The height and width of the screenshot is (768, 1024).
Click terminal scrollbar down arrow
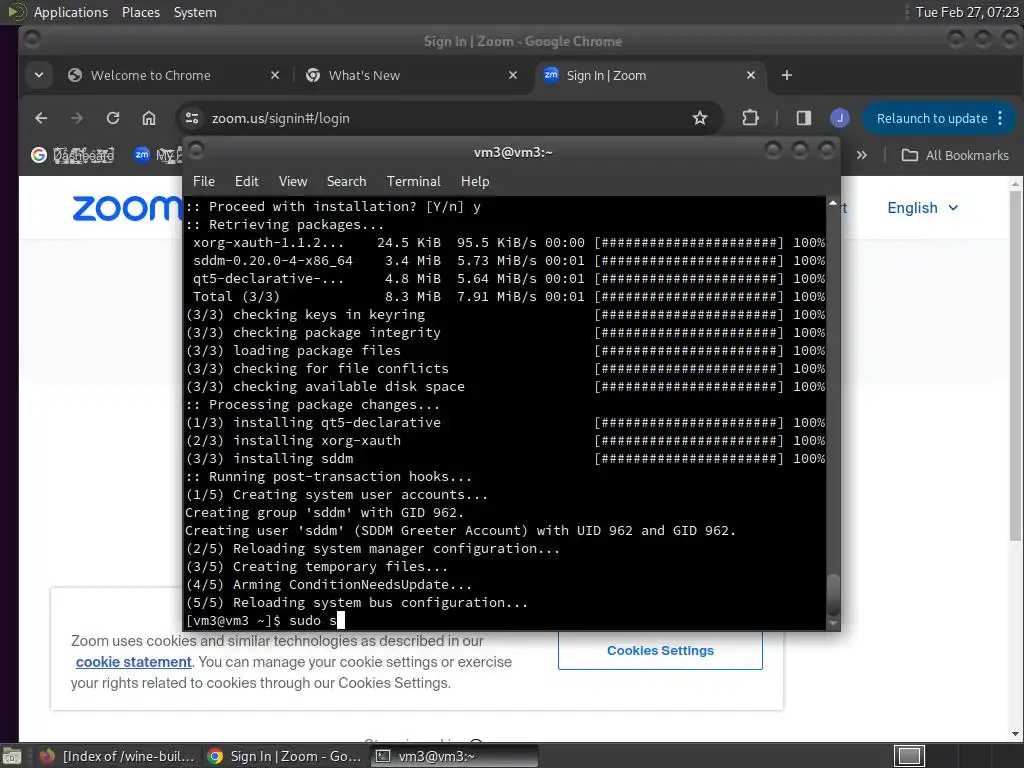(833, 624)
